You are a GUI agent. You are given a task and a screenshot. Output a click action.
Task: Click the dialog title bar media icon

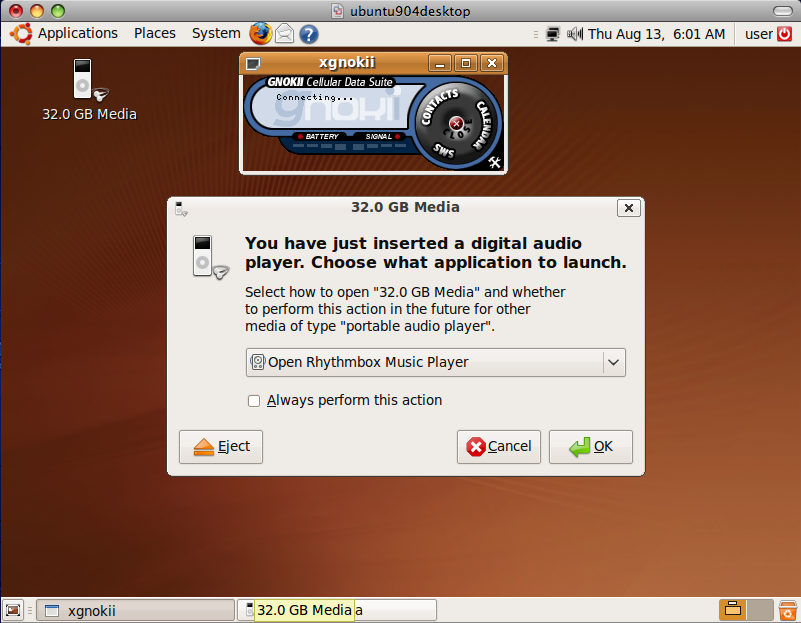(181, 208)
